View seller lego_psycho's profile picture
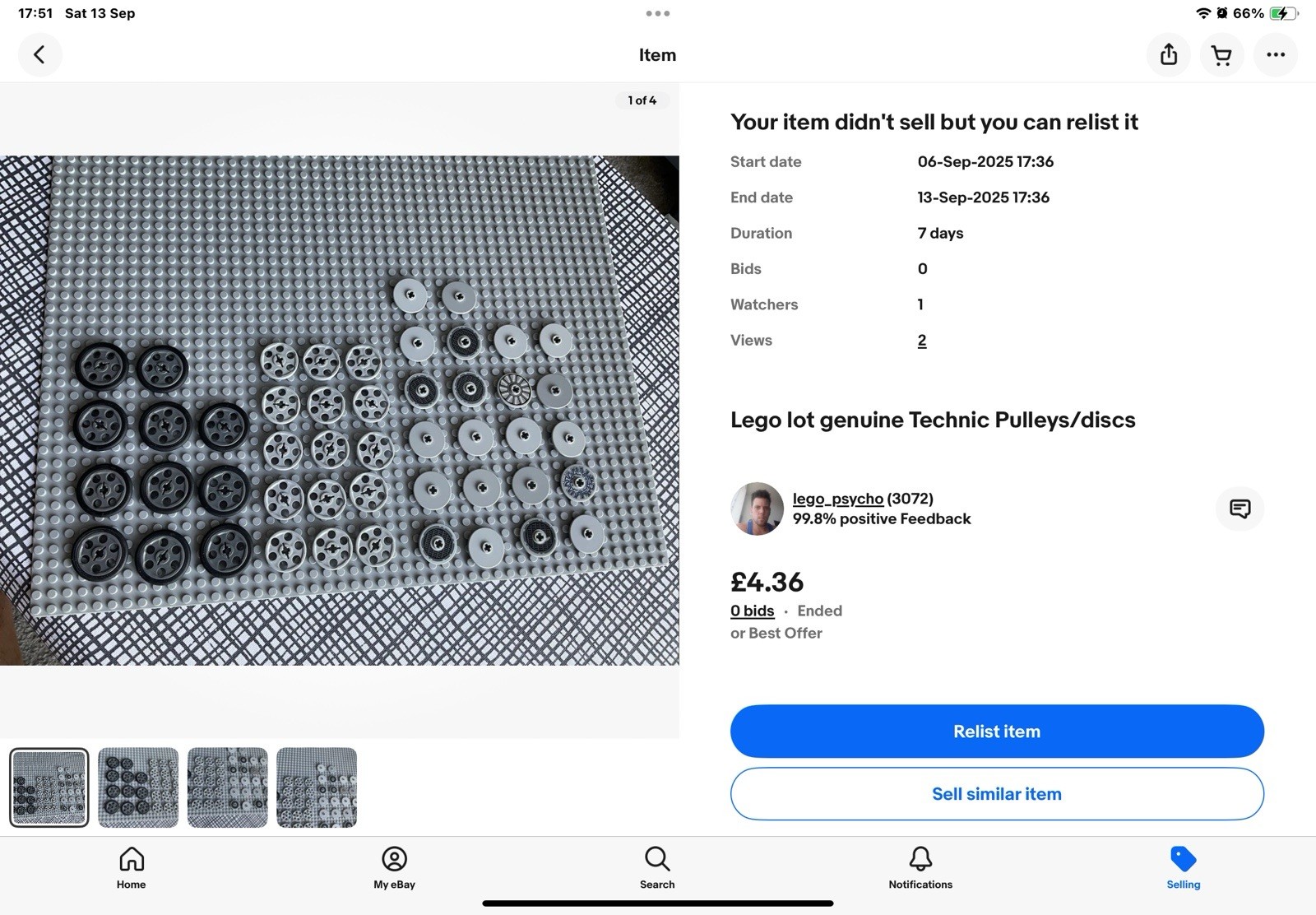This screenshot has width=1316, height=915. pyautogui.click(x=757, y=509)
